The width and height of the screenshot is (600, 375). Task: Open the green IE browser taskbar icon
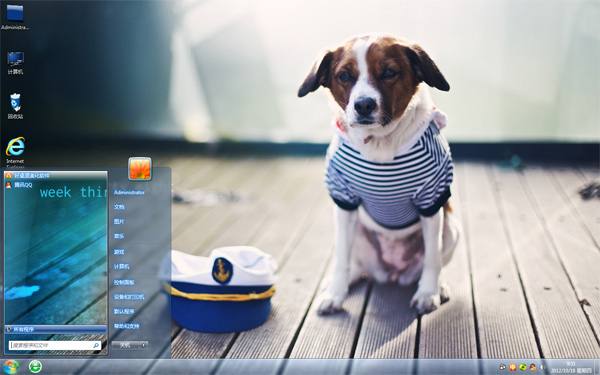click(35, 367)
